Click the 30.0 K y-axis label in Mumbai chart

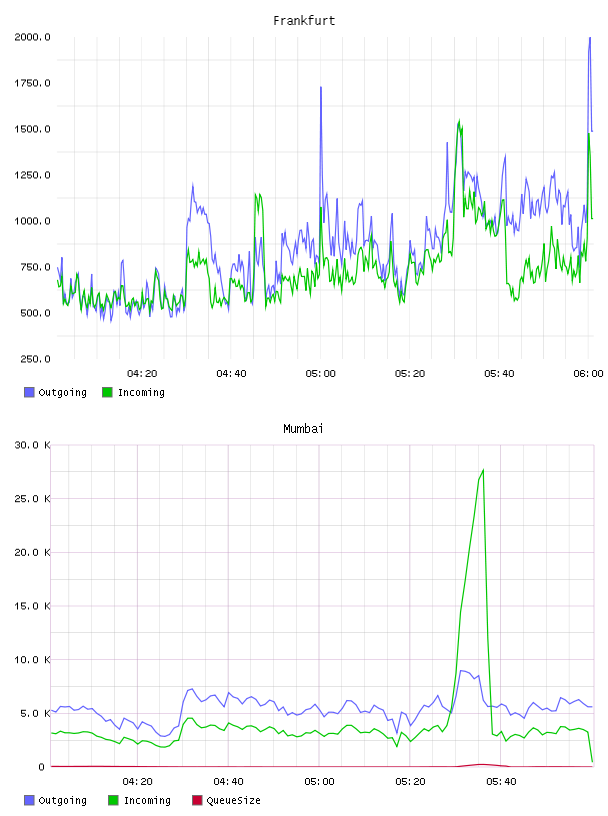(x=32, y=445)
